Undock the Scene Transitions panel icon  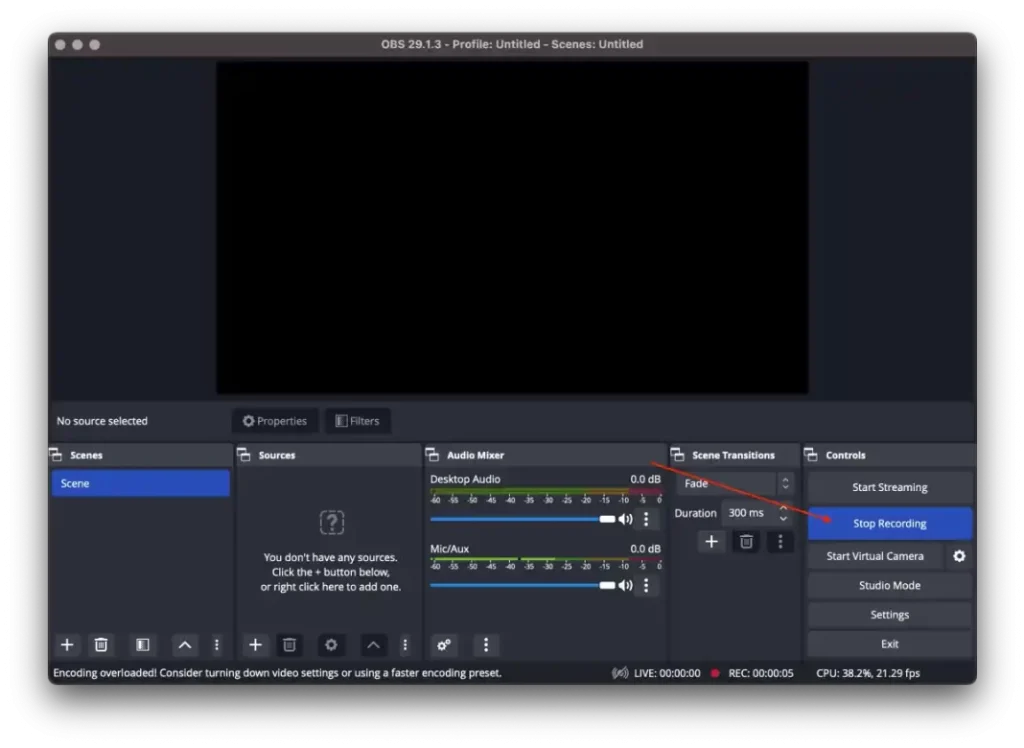tap(678, 455)
